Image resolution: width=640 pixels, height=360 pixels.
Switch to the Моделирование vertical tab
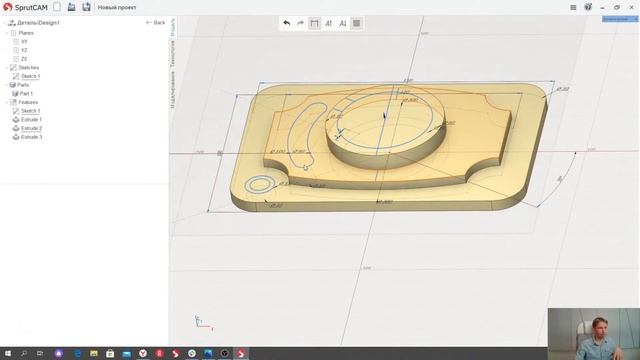point(173,90)
